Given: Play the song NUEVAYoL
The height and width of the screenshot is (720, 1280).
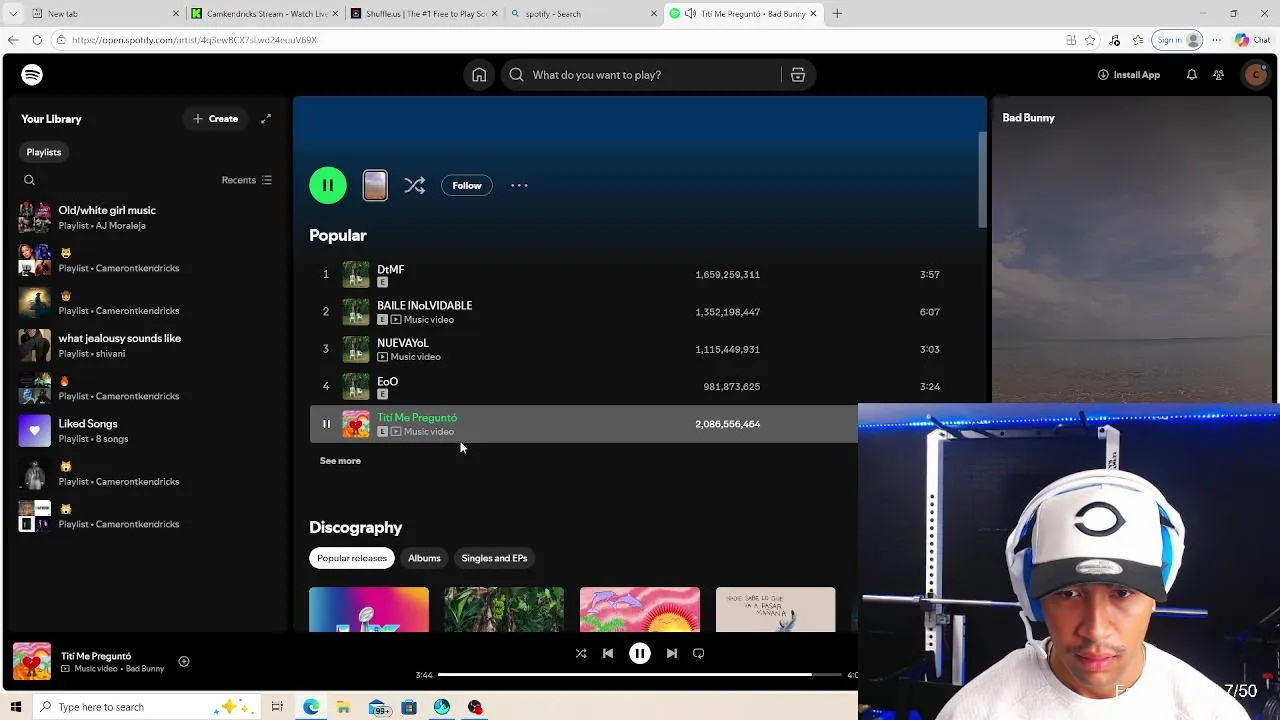Looking at the screenshot, I should (402, 343).
